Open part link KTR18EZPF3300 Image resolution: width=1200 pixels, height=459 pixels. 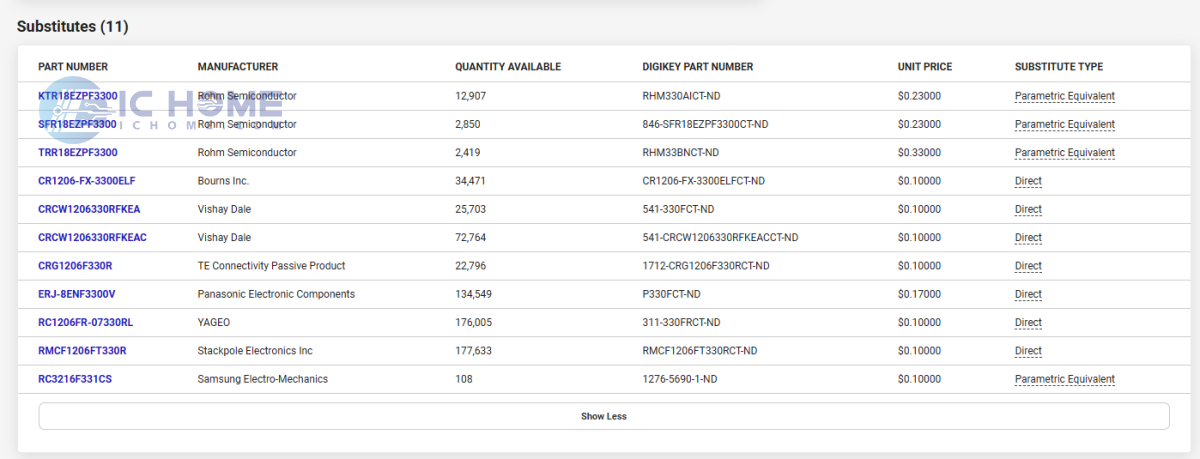77,96
